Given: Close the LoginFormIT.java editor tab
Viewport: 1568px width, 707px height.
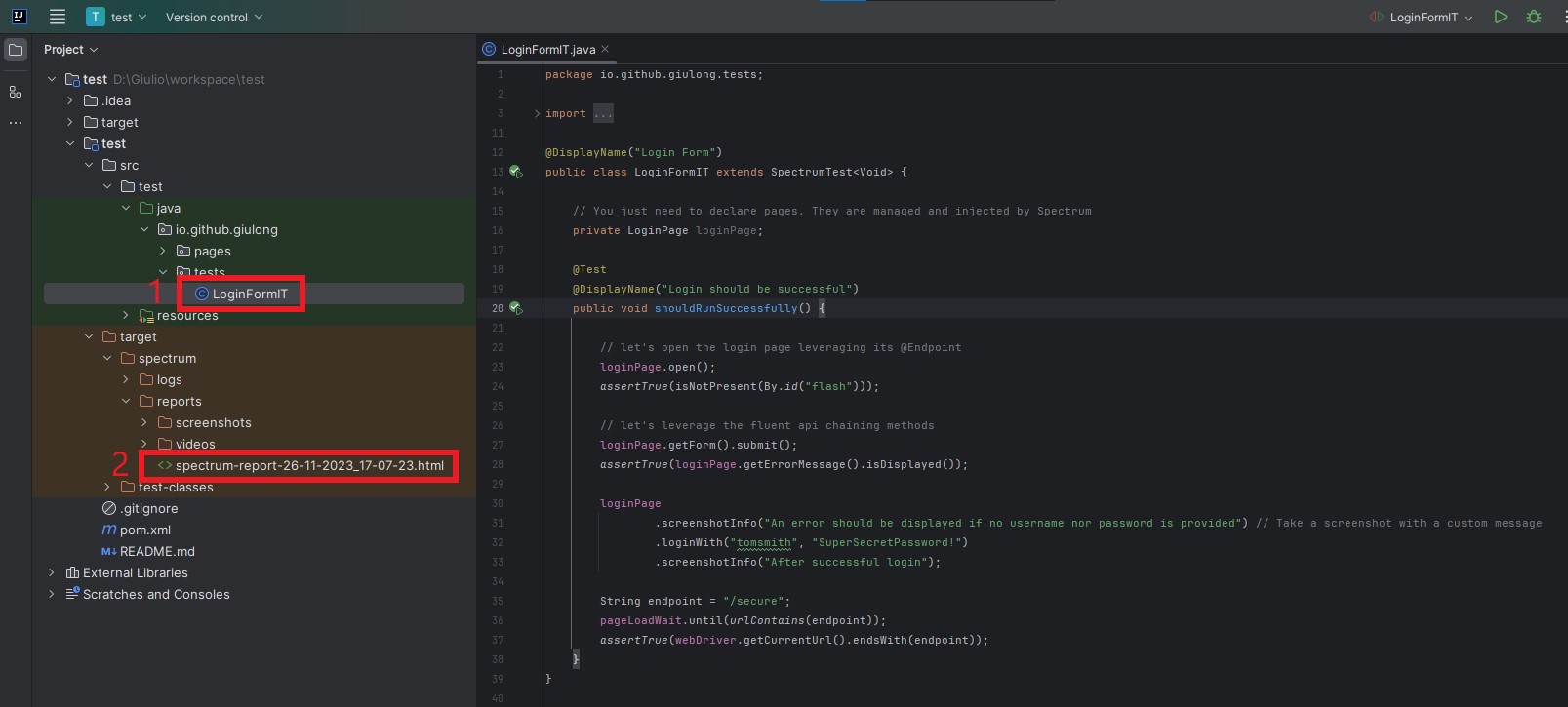Looking at the screenshot, I should point(605,49).
